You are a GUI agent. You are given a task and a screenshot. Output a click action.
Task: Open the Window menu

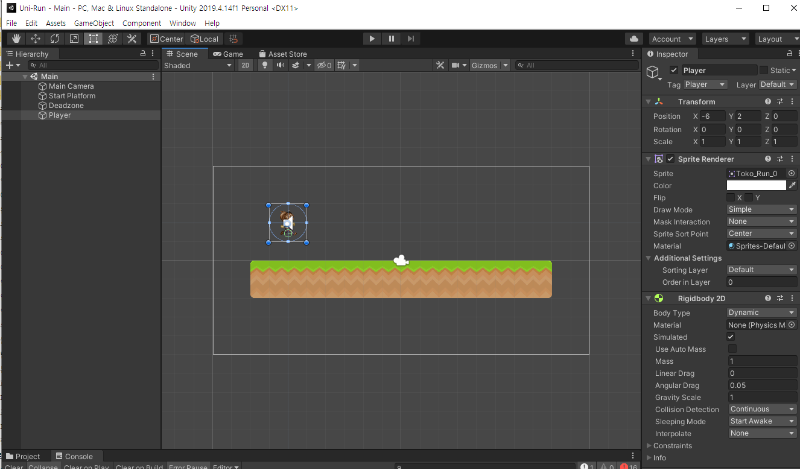click(183, 23)
